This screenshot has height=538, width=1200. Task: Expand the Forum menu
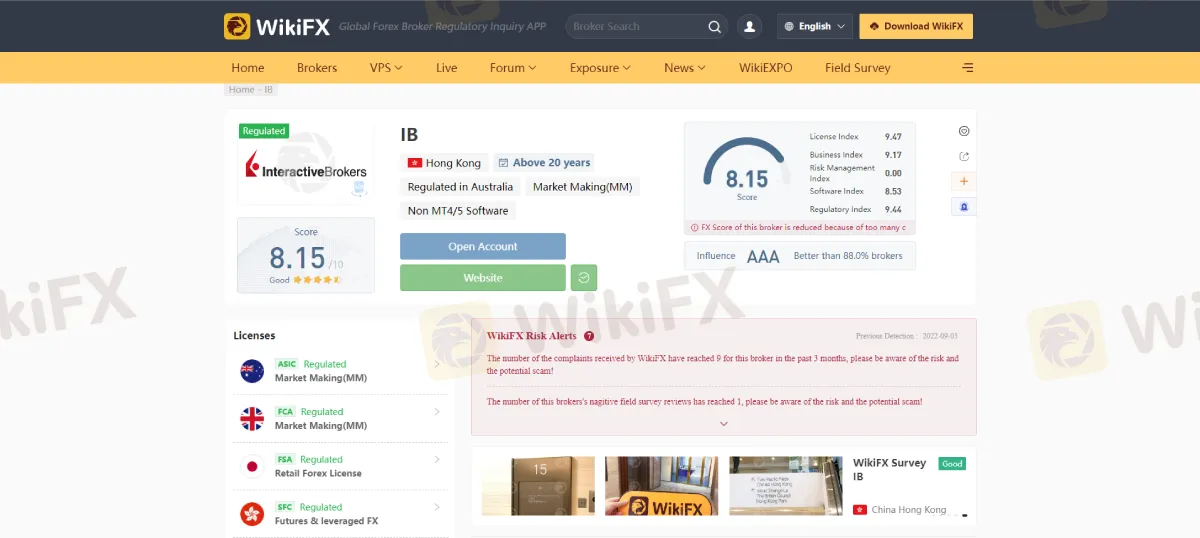coord(513,68)
